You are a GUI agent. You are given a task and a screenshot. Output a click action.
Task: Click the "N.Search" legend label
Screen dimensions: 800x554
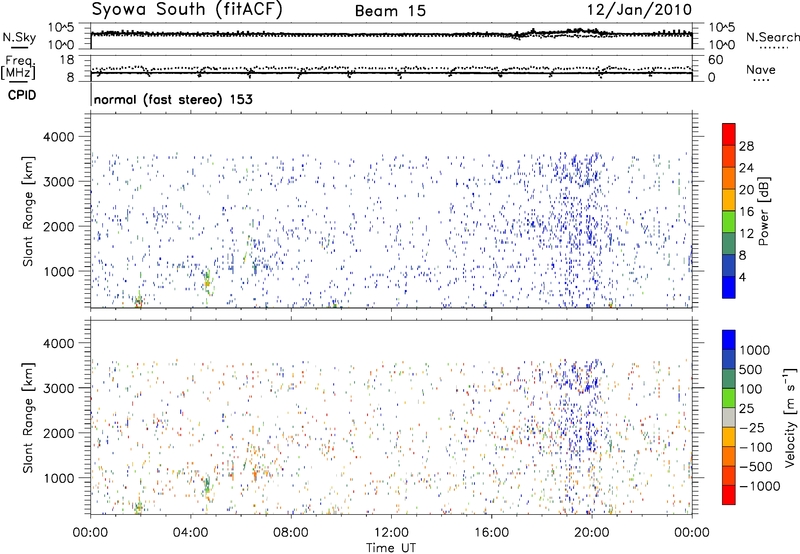coord(772,37)
